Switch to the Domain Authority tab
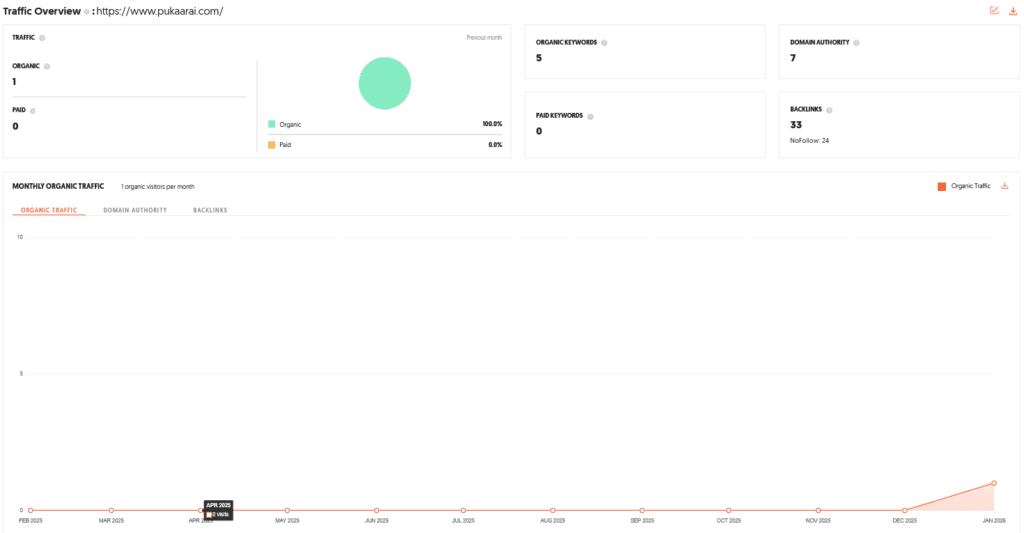The width and height of the screenshot is (1024, 533). pos(135,210)
